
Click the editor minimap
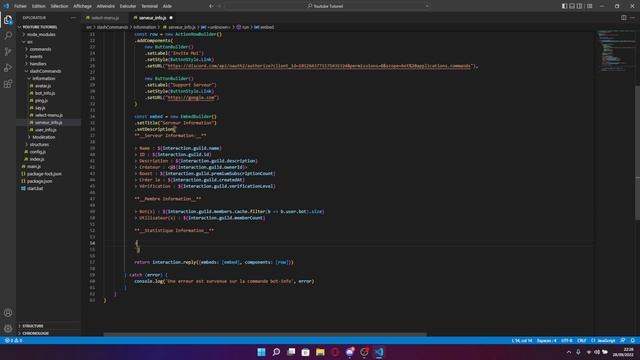pos(616,183)
